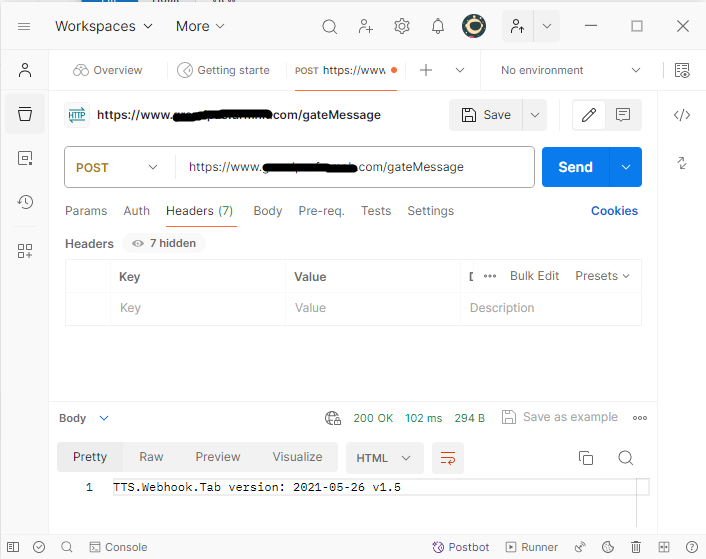Viewport: 706px width, 559px height.
Task: Open History in the sidebar
Action: click(25, 202)
